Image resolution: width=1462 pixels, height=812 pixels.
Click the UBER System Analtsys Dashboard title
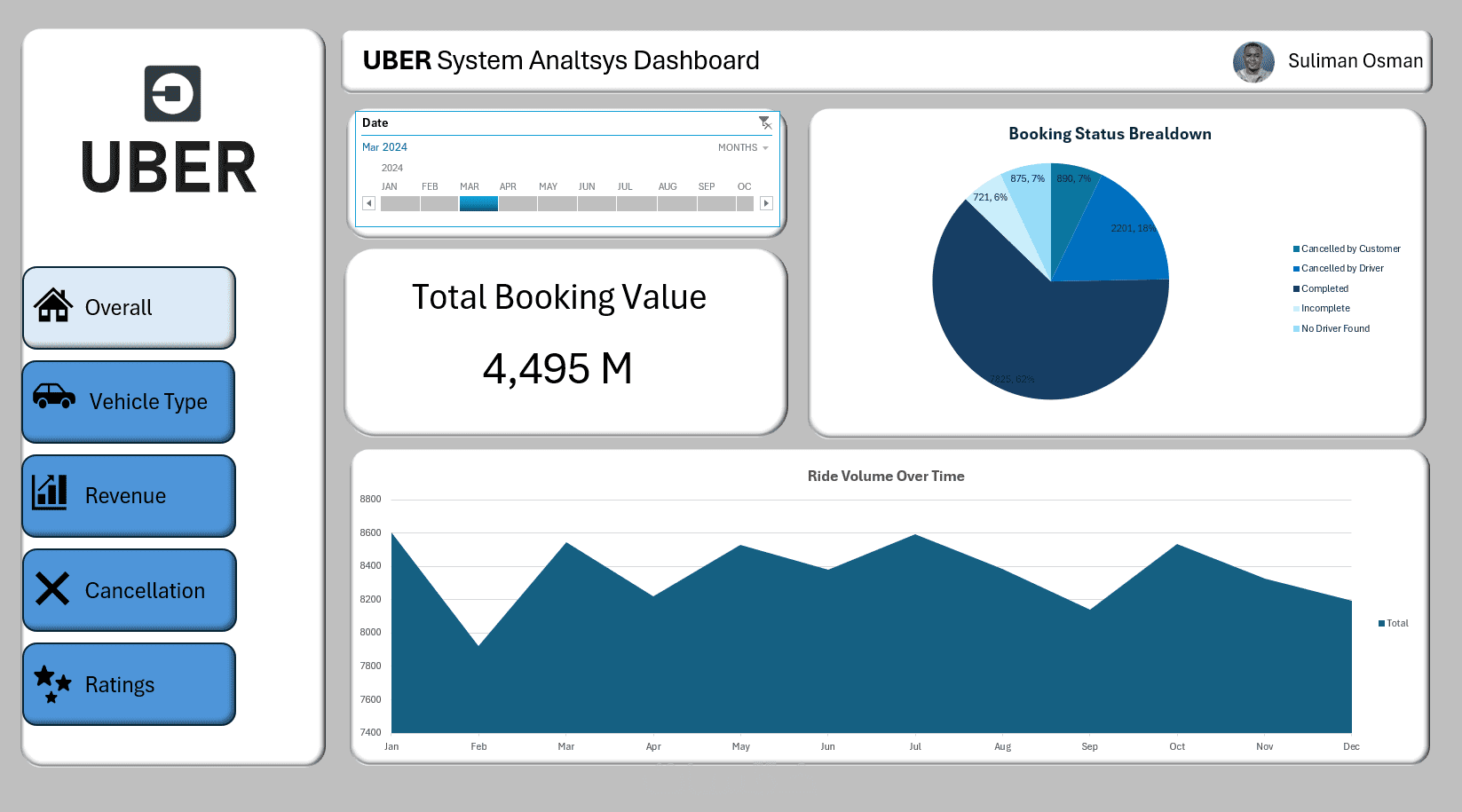pos(561,60)
